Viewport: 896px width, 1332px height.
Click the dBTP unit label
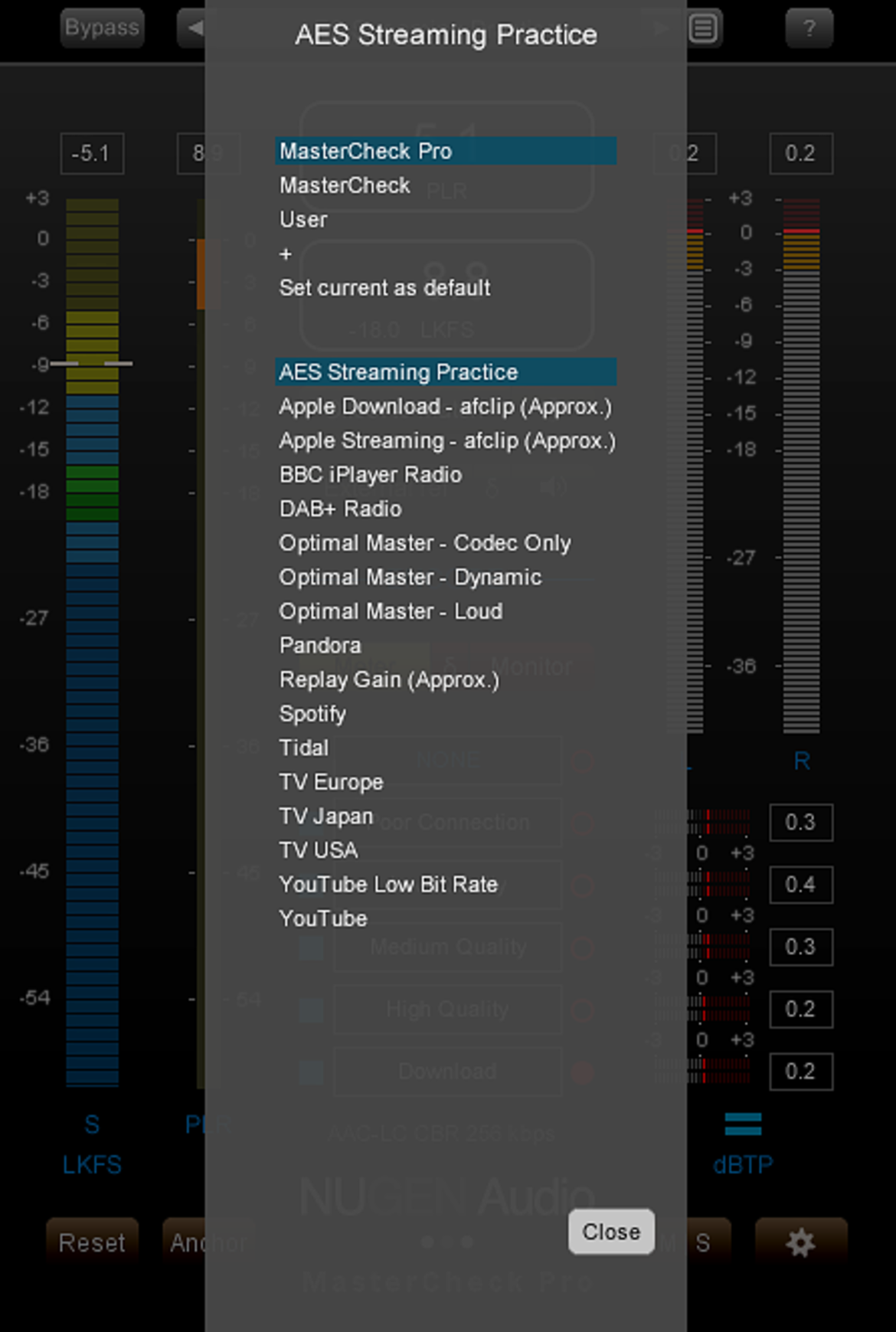(x=743, y=1165)
